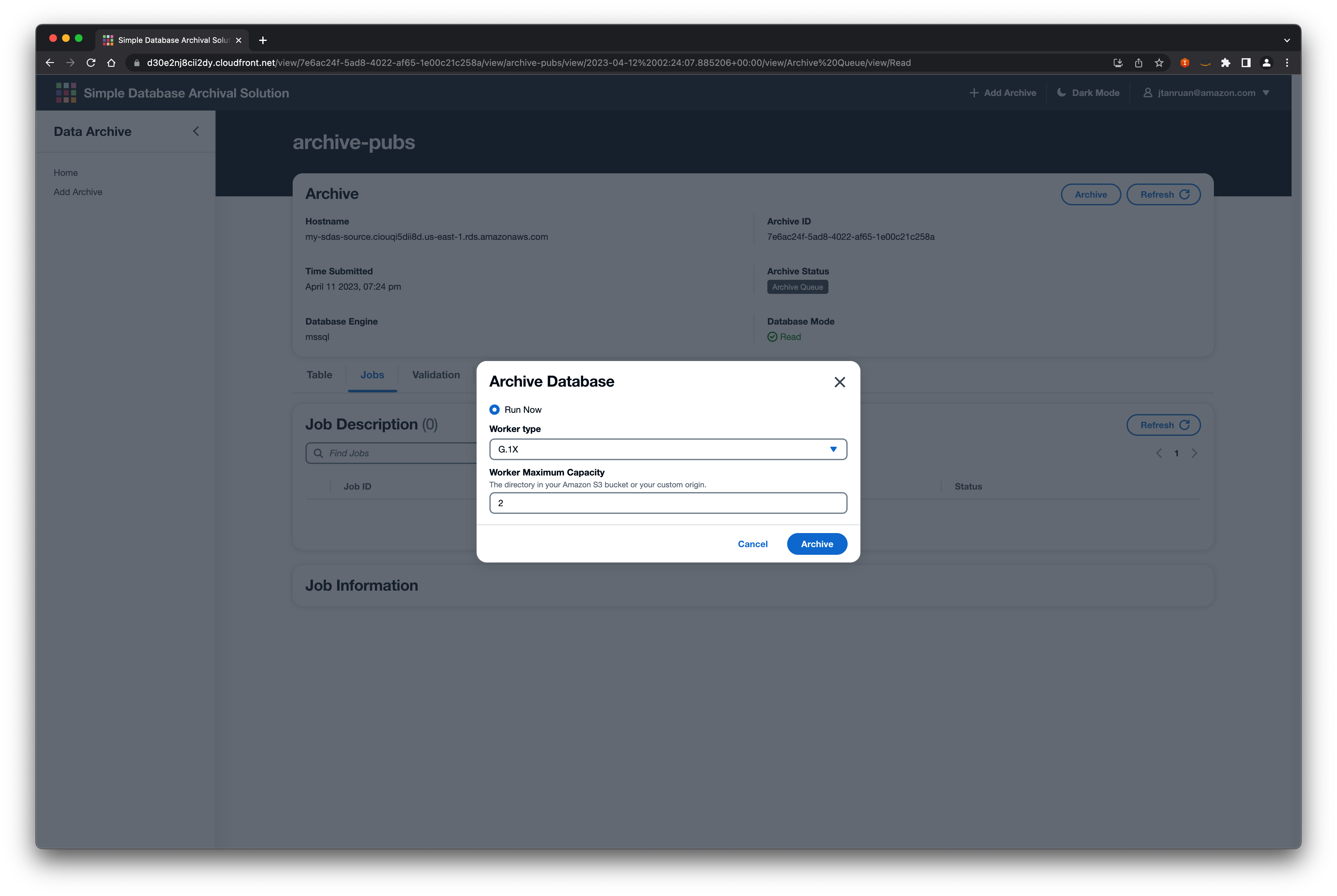Viewport: 1337px width, 896px height.
Task: Click the magnifier icon in Find Jobs search
Action: point(319,452)
